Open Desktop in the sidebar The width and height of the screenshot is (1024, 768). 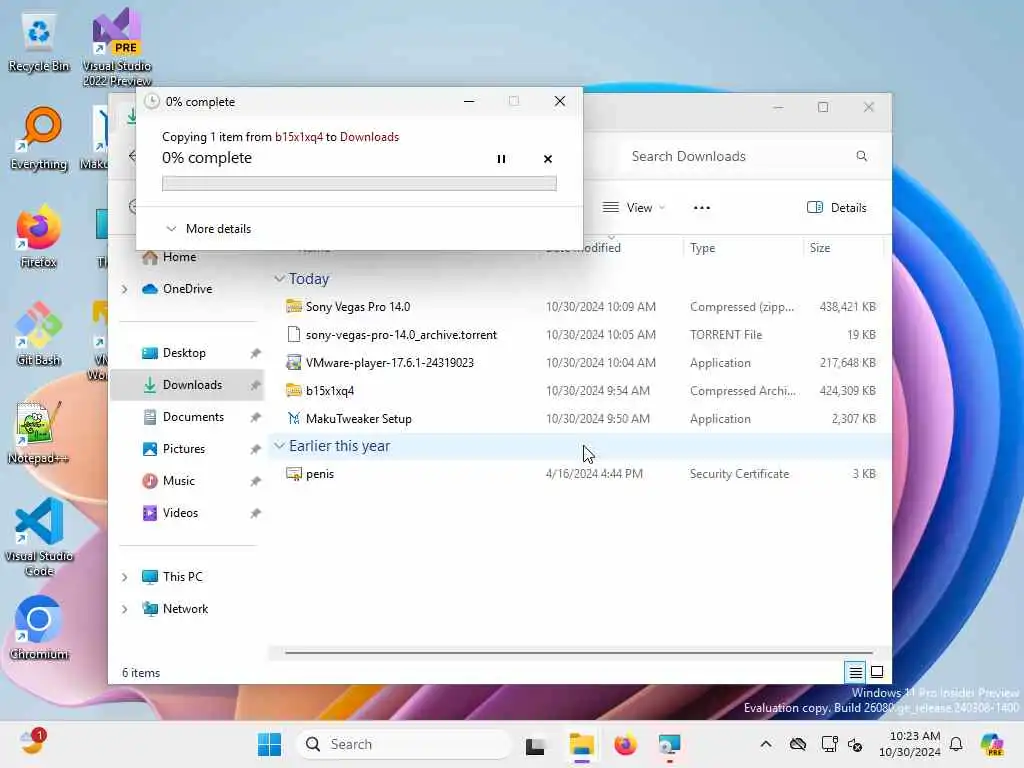pyautogui.click(x=184, y=353)
